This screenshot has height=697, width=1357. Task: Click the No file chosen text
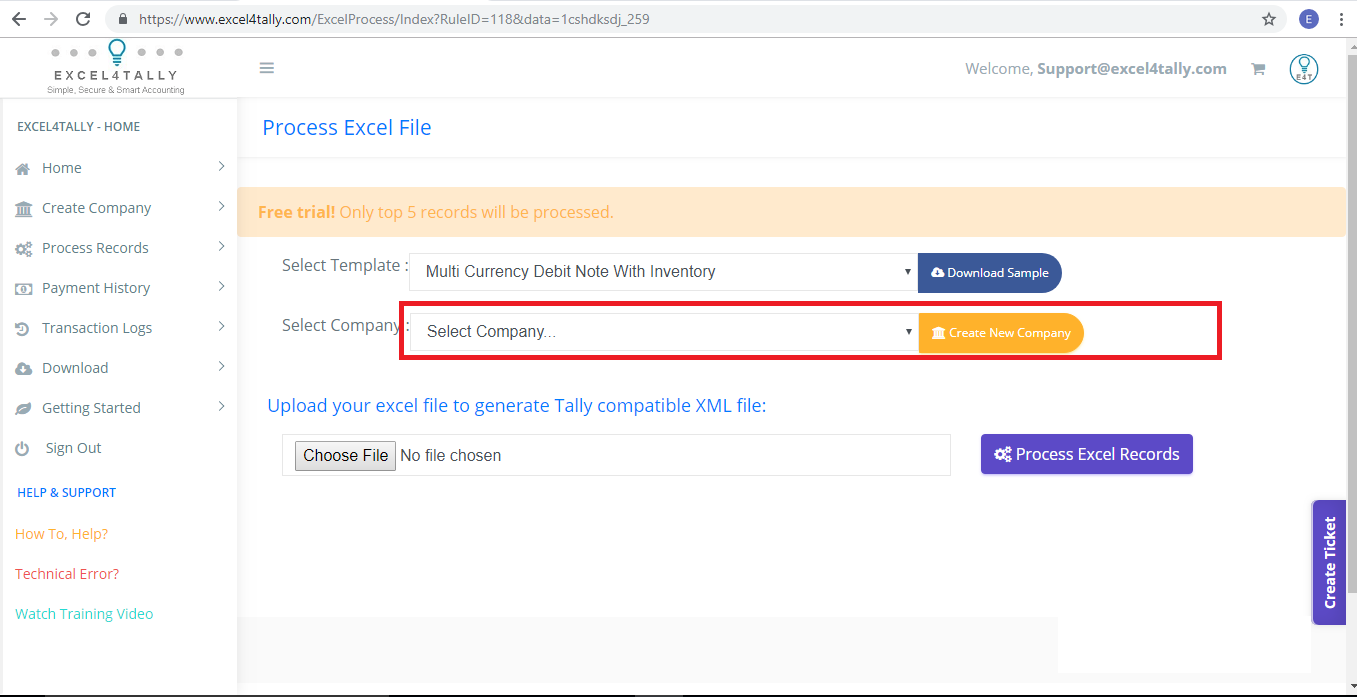451,455
